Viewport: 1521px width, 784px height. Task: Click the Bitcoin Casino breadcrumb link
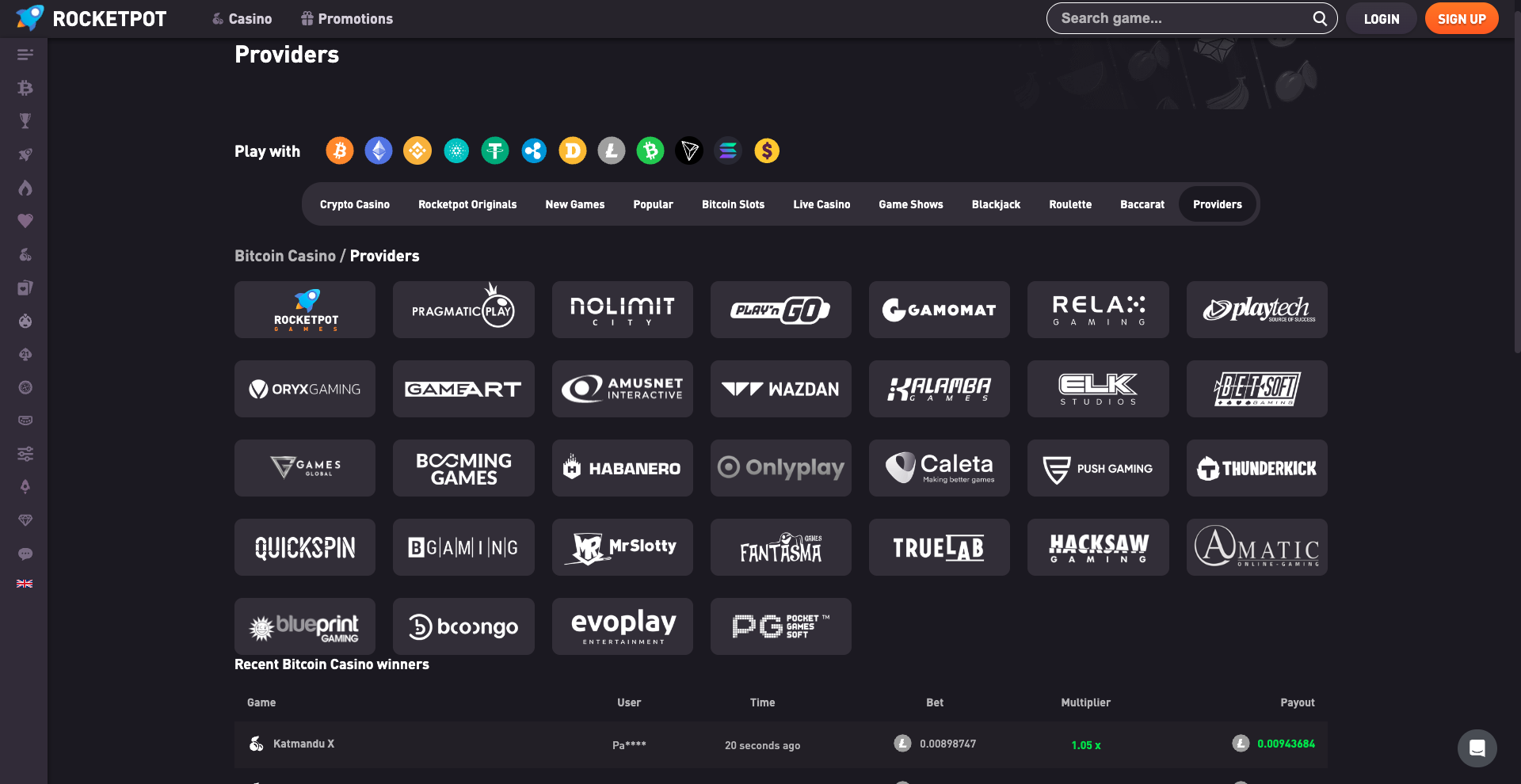[x=285, y=256]
